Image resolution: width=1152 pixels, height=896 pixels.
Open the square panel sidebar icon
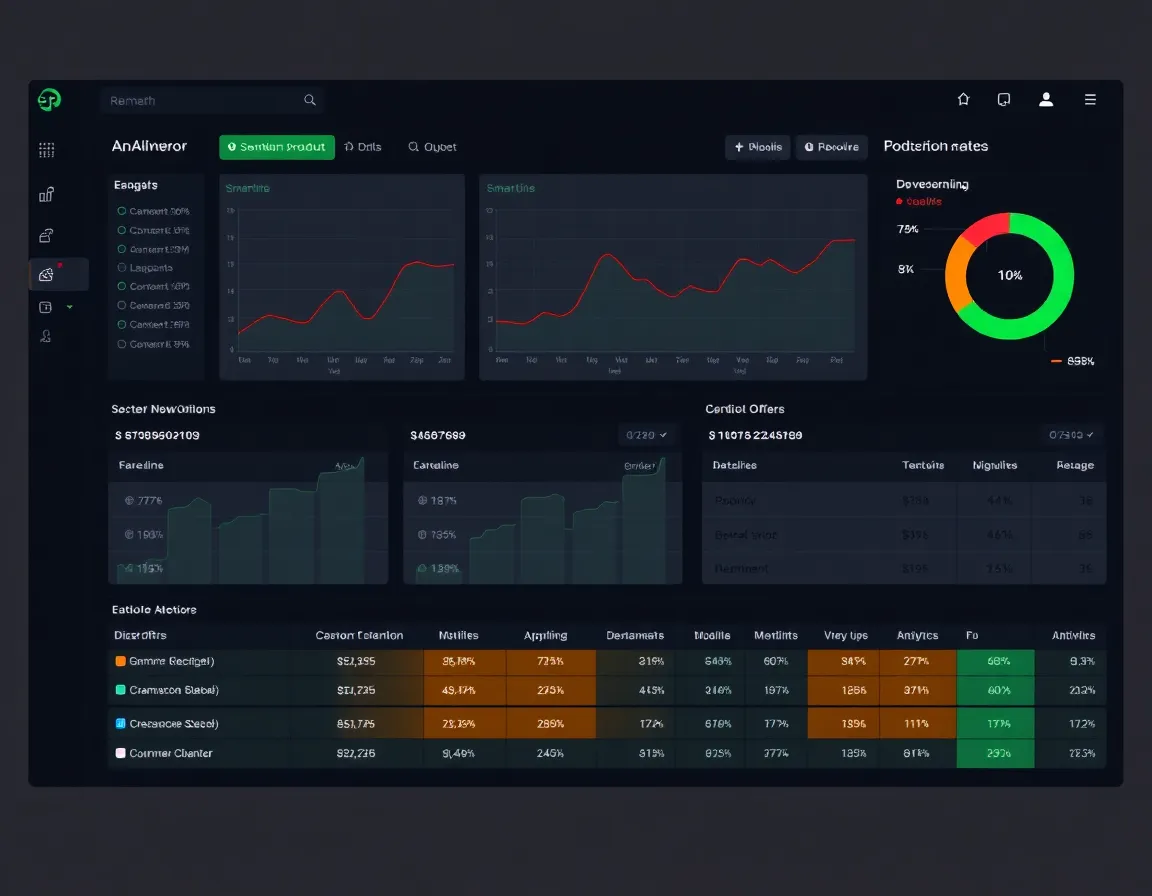[46, 307]
